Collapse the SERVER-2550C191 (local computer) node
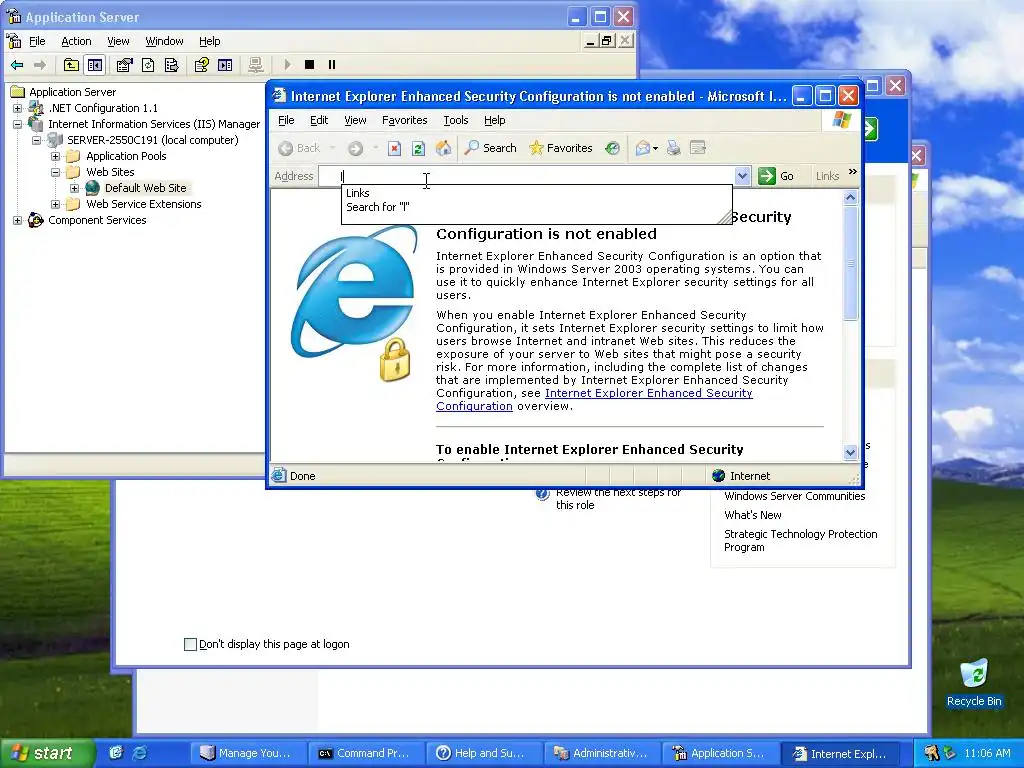 click(37, 140)
